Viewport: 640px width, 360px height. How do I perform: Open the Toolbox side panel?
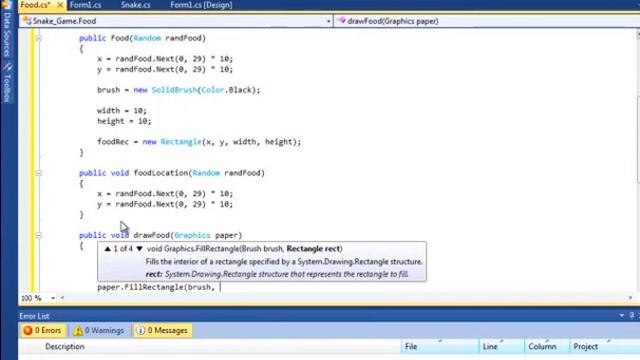point(7,88)
